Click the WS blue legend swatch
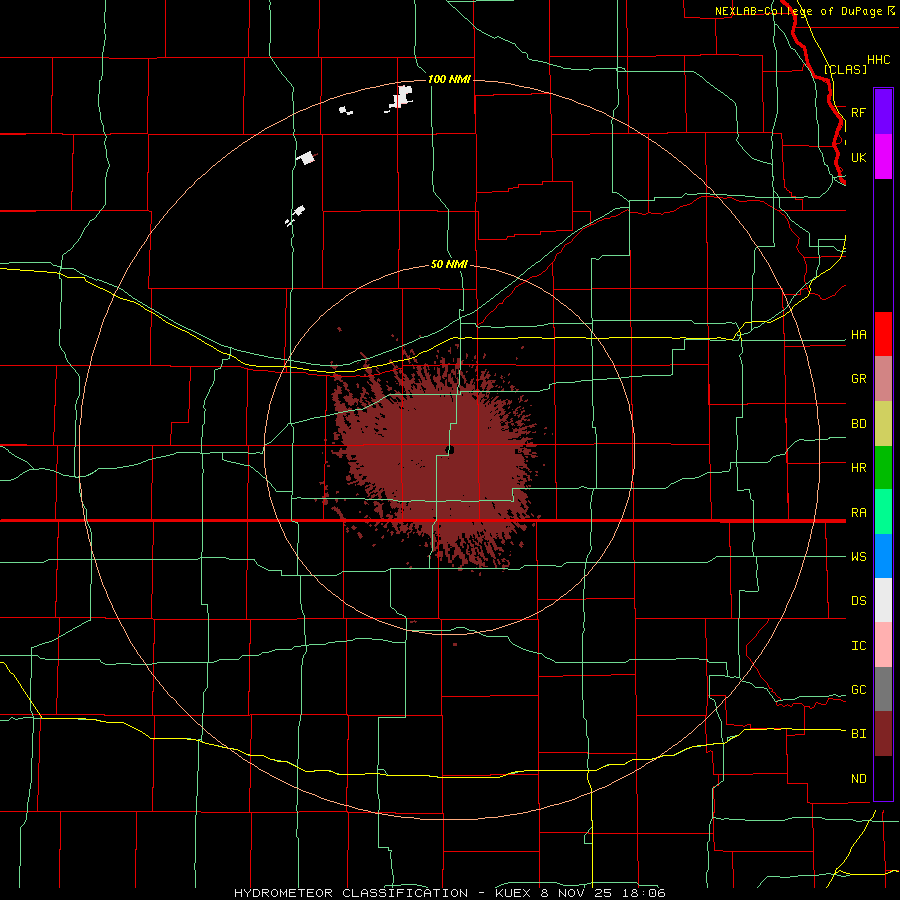This screenshot has height=900, width=900. coord(883,556)
